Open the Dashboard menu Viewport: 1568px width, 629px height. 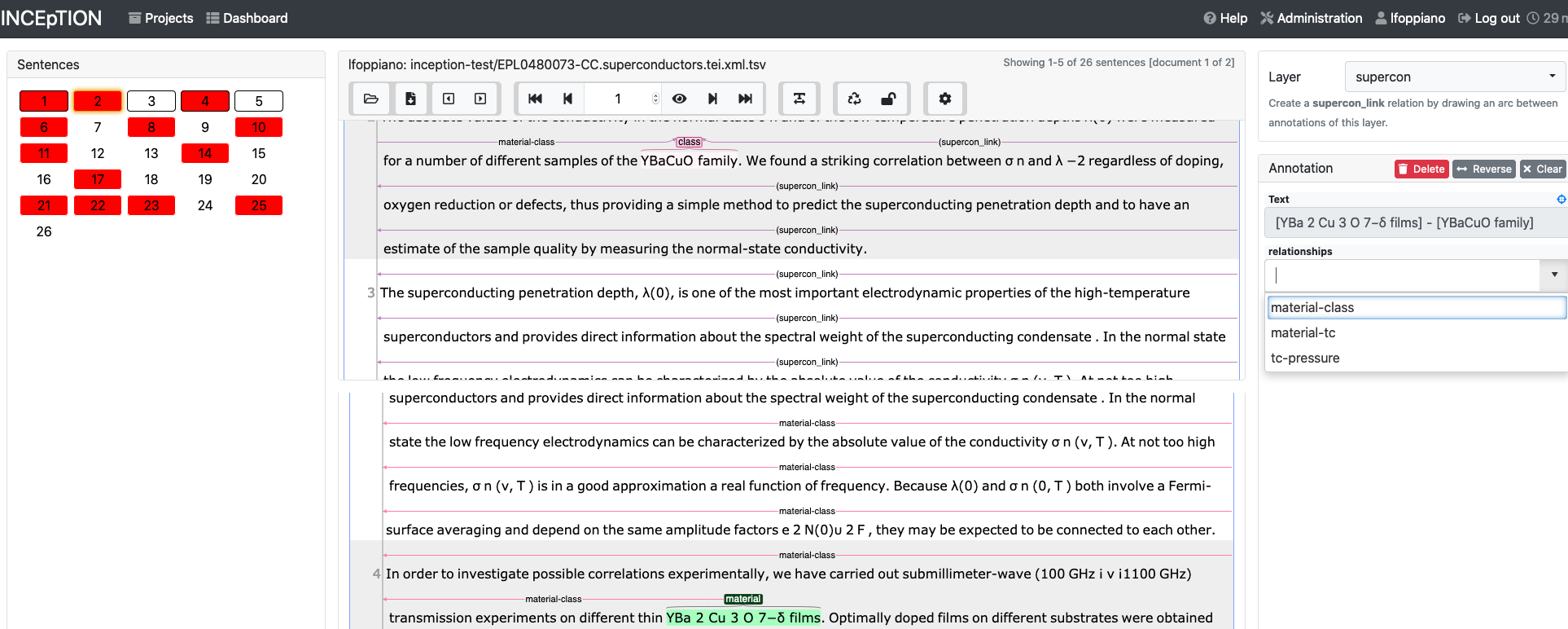pos(247,18)
